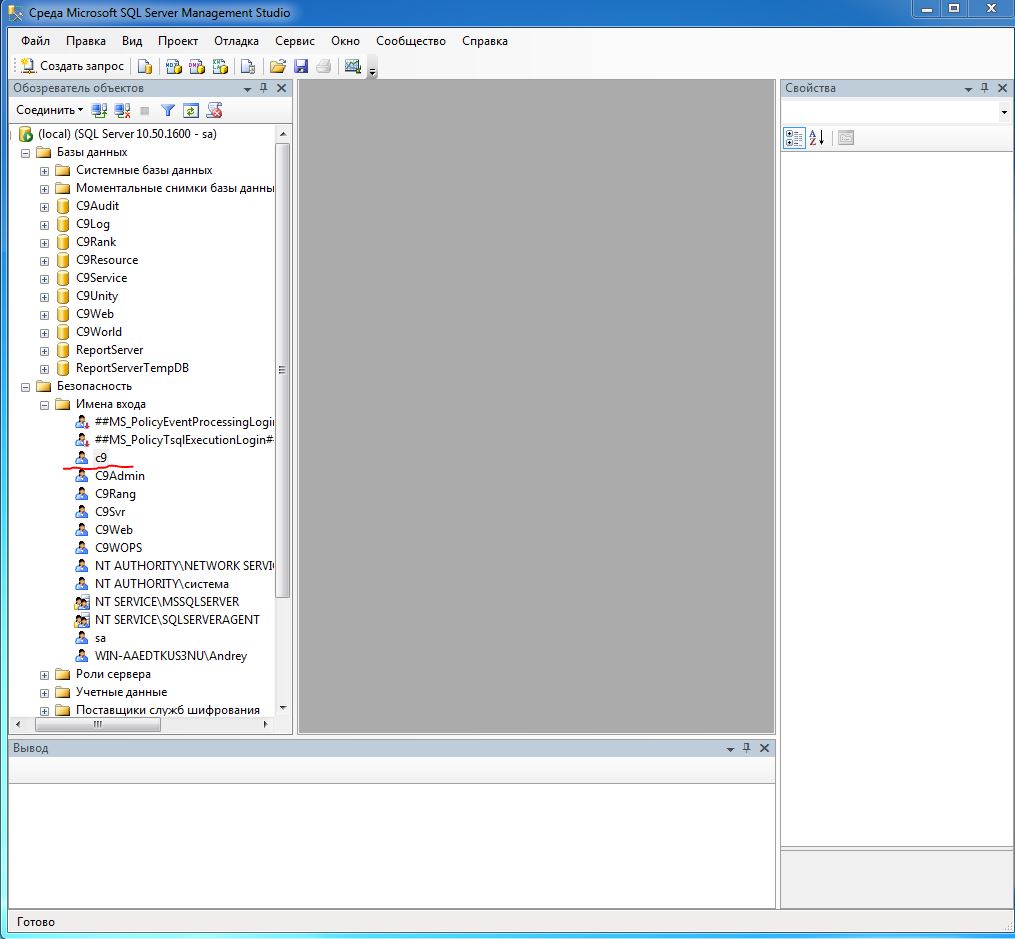Toggle categorized view in Свойства panel
The width and height of the screenshot is (1015, 939).
point(794,138)
